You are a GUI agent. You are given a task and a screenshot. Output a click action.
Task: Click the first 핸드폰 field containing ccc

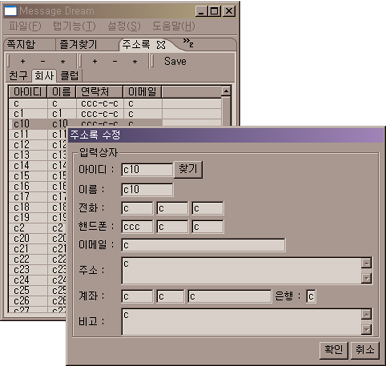point(137,227)
